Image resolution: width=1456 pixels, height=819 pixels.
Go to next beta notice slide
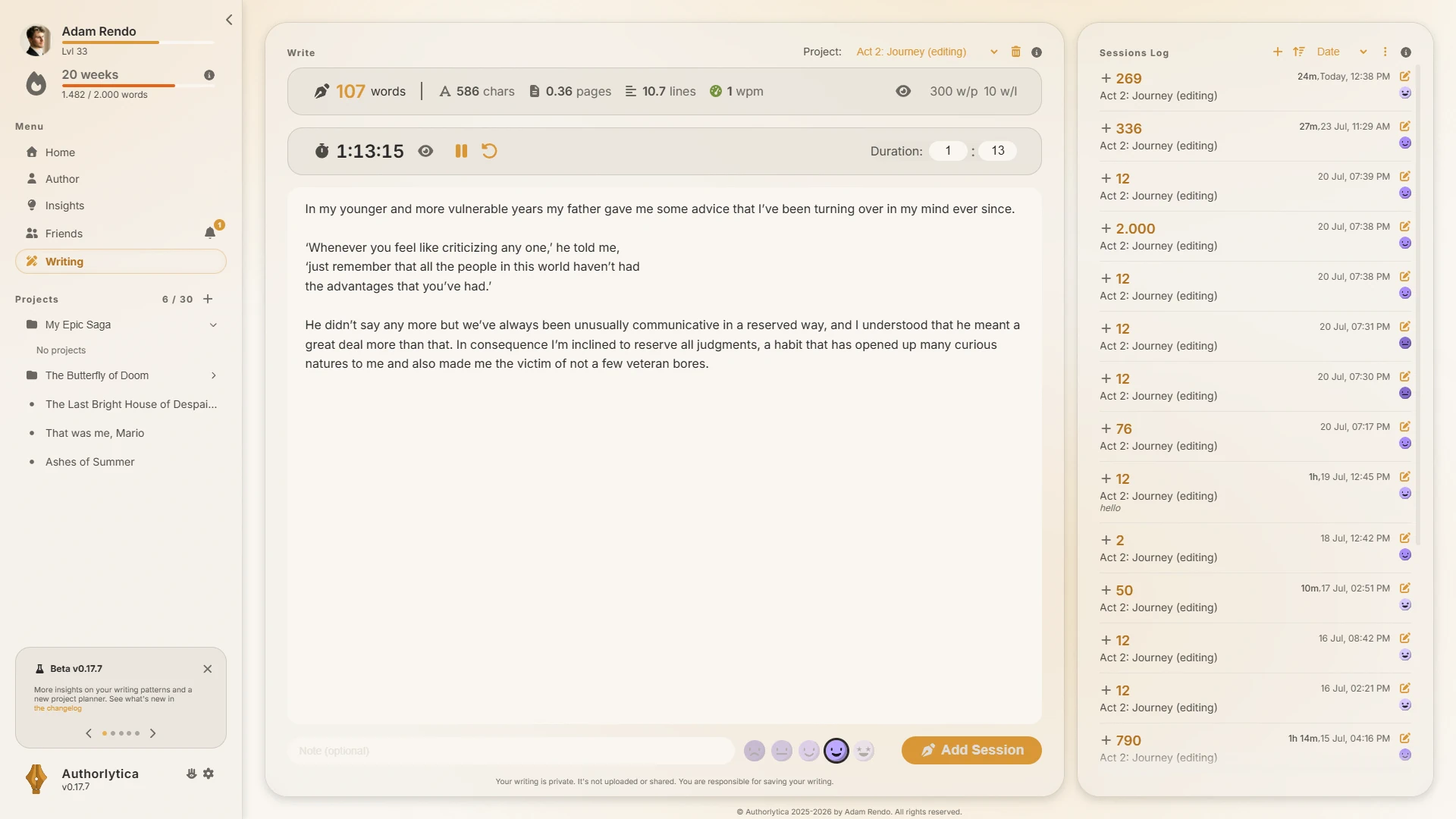[x=152, y=733]
